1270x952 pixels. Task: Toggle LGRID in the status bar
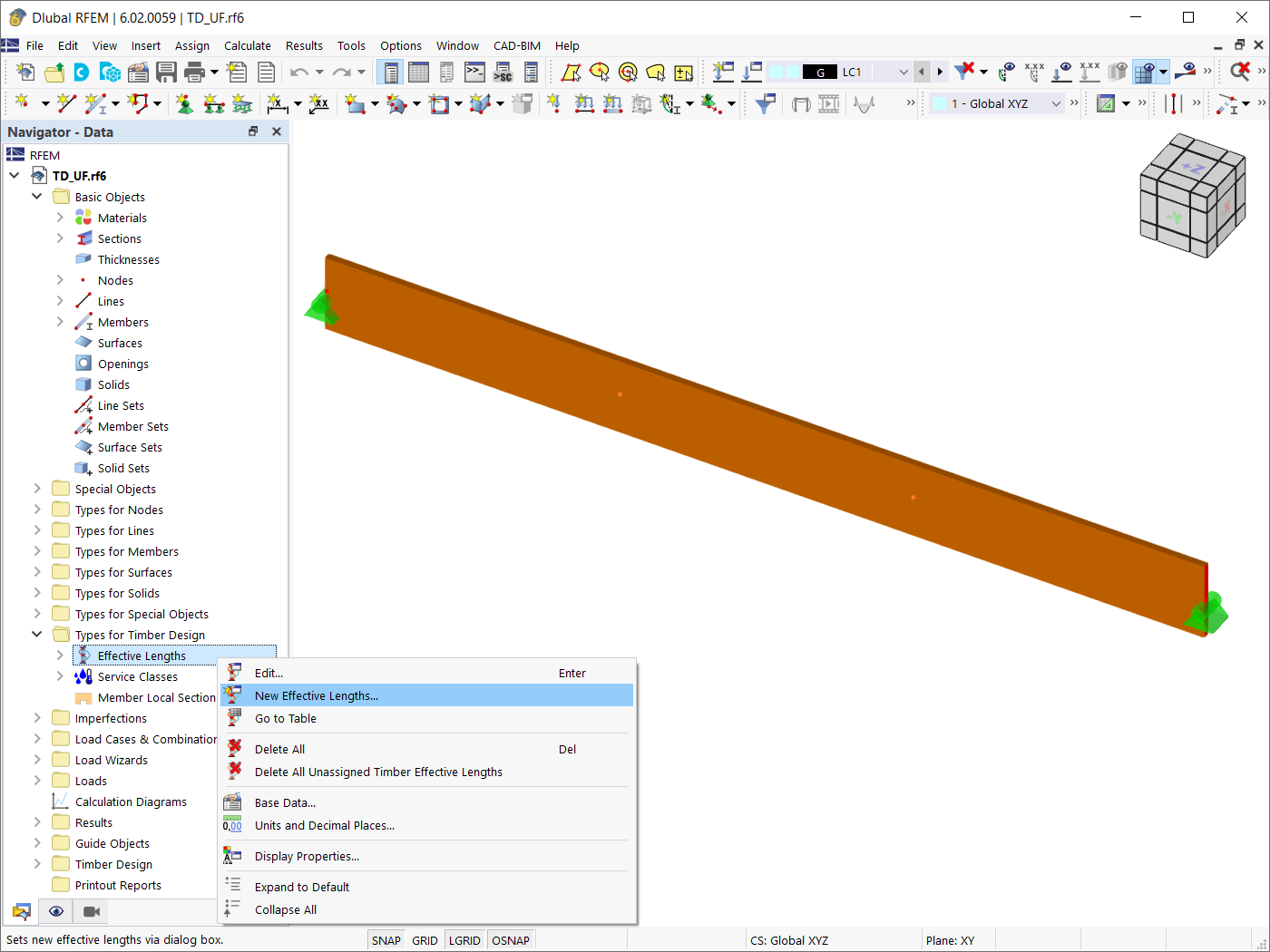point(464,940)
